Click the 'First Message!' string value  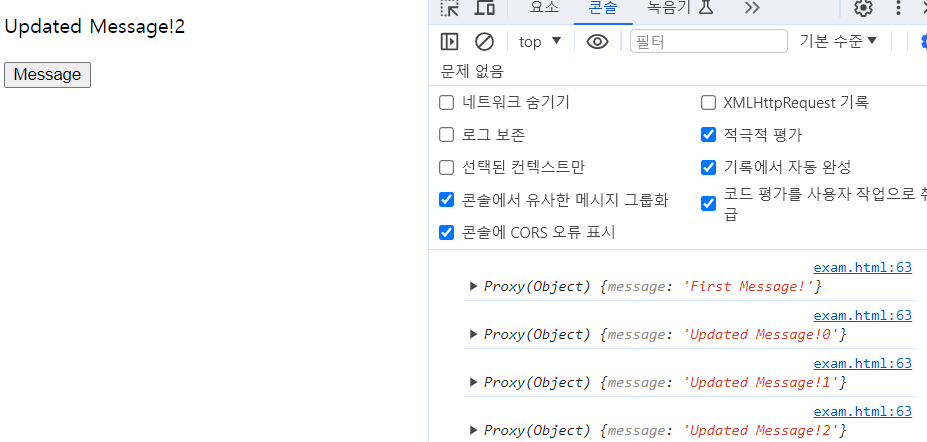748,287
